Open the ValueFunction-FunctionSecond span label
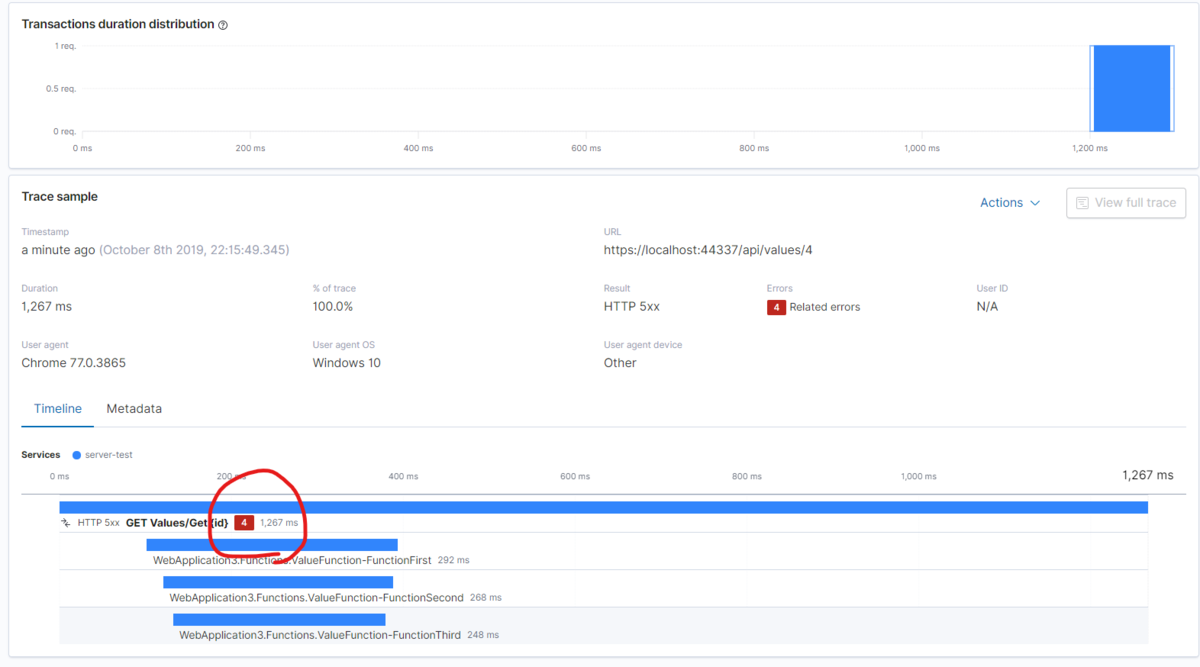Viewport: 1200px width, 667px height. click(317, 598)
